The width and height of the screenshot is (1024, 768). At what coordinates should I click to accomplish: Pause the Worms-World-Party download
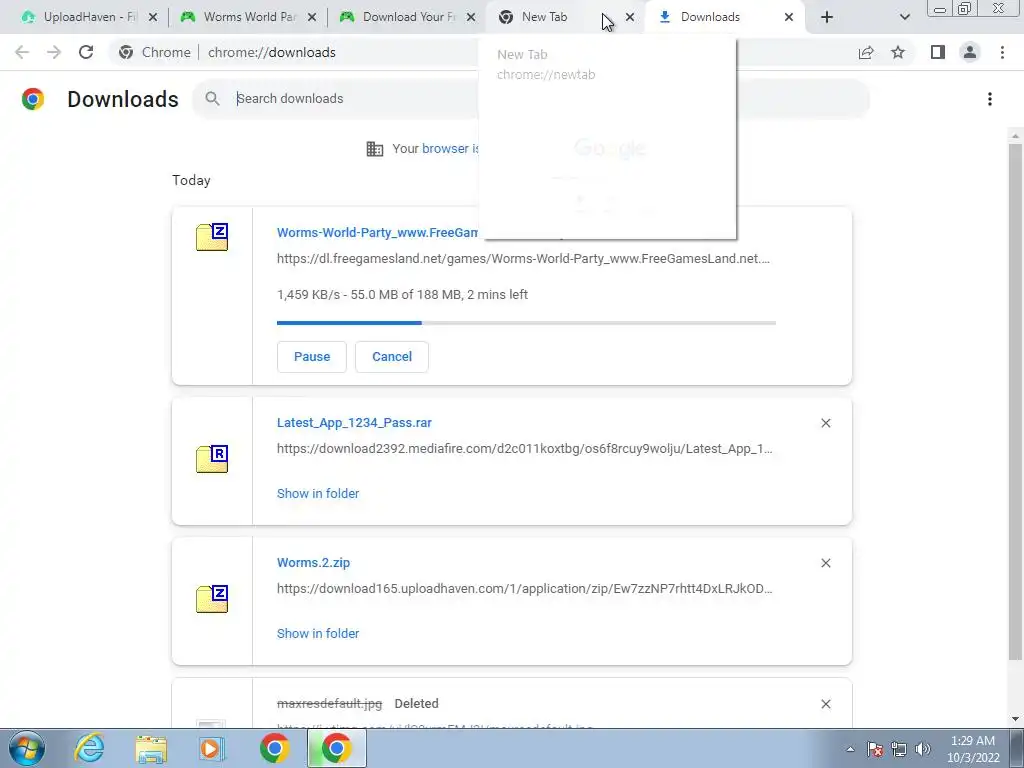coord(312,357)
